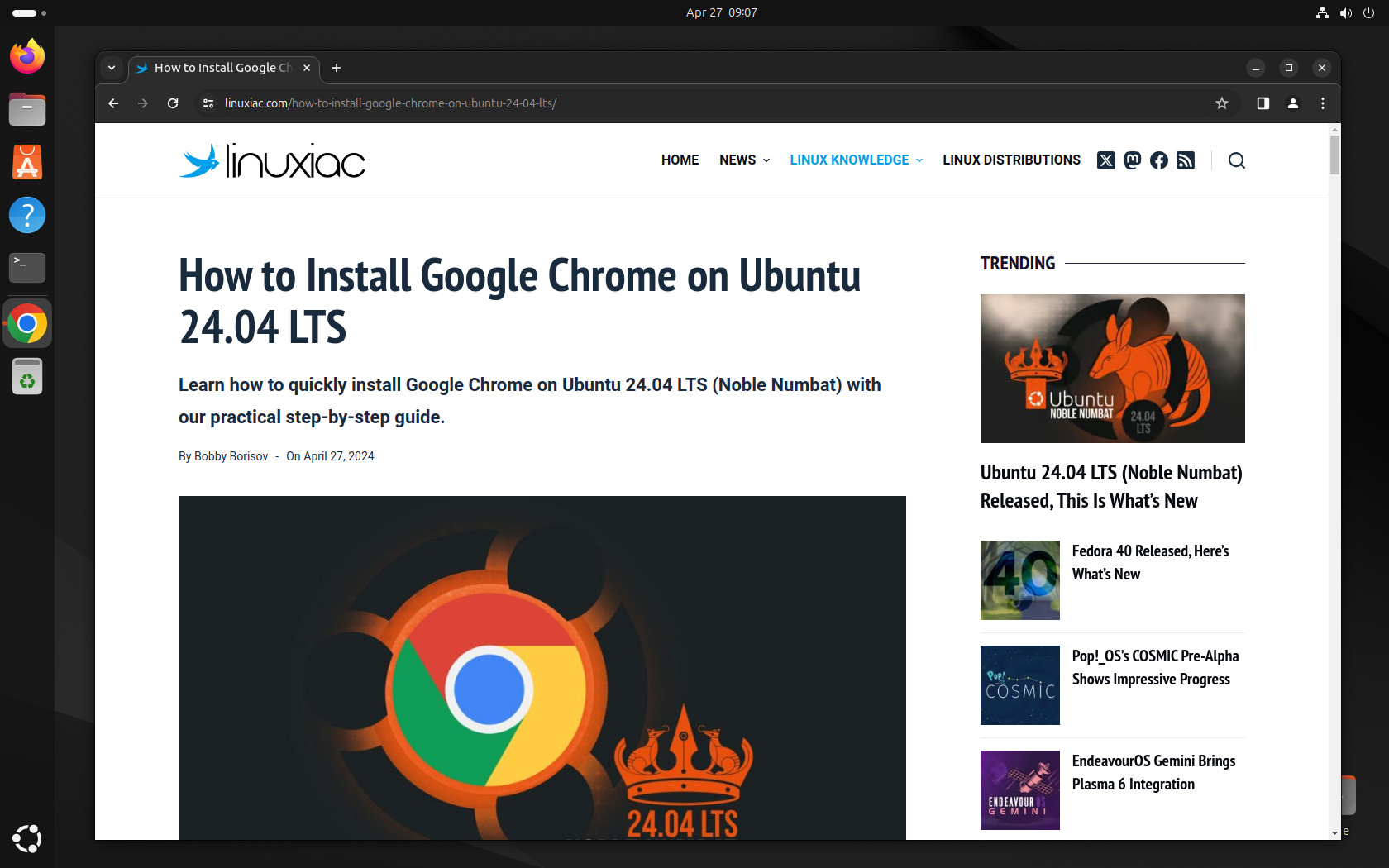This screenshot has height=868, width=1389.
Task: Toggle Chrome side panel
Action: pyautogui.click(x=1263, y=103)
